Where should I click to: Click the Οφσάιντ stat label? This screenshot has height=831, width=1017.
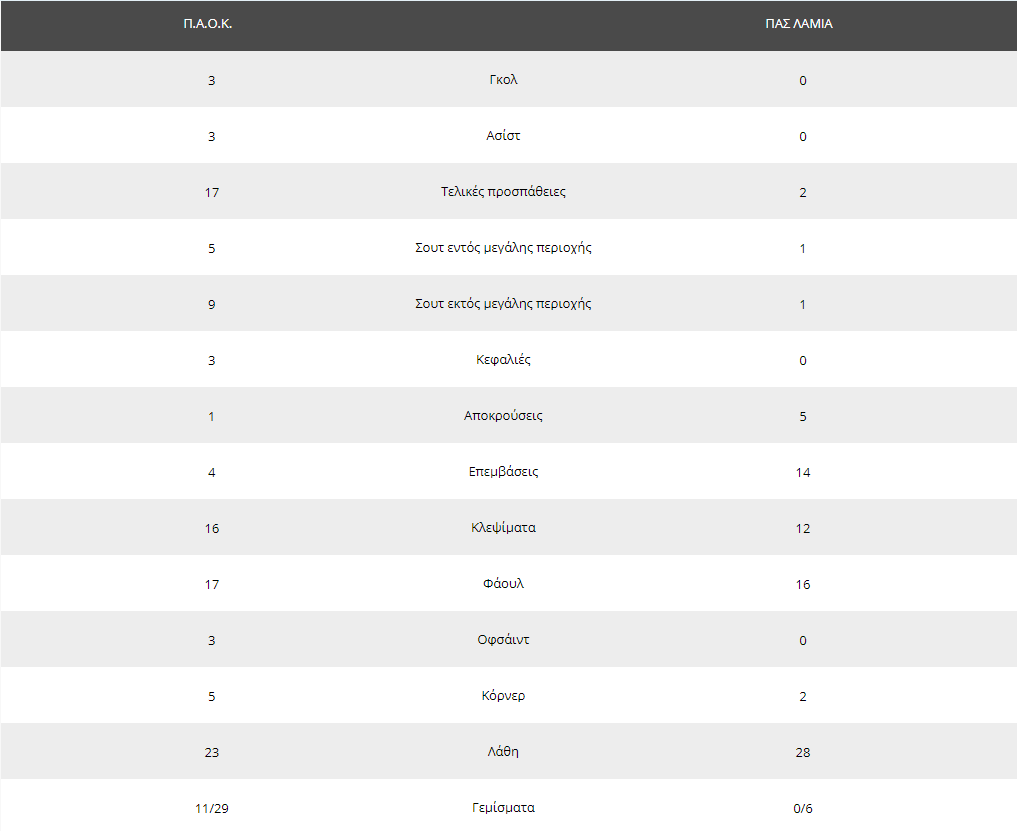pyautogui.click(x=503, y=640)
